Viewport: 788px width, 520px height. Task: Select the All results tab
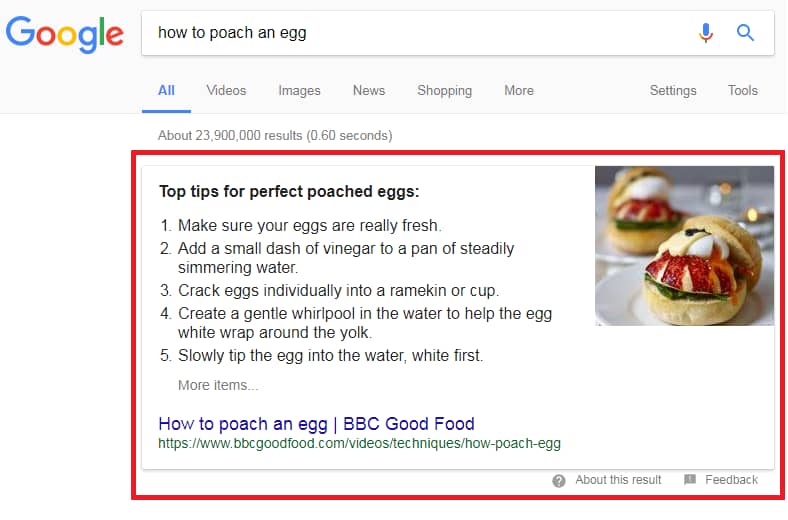166,90
